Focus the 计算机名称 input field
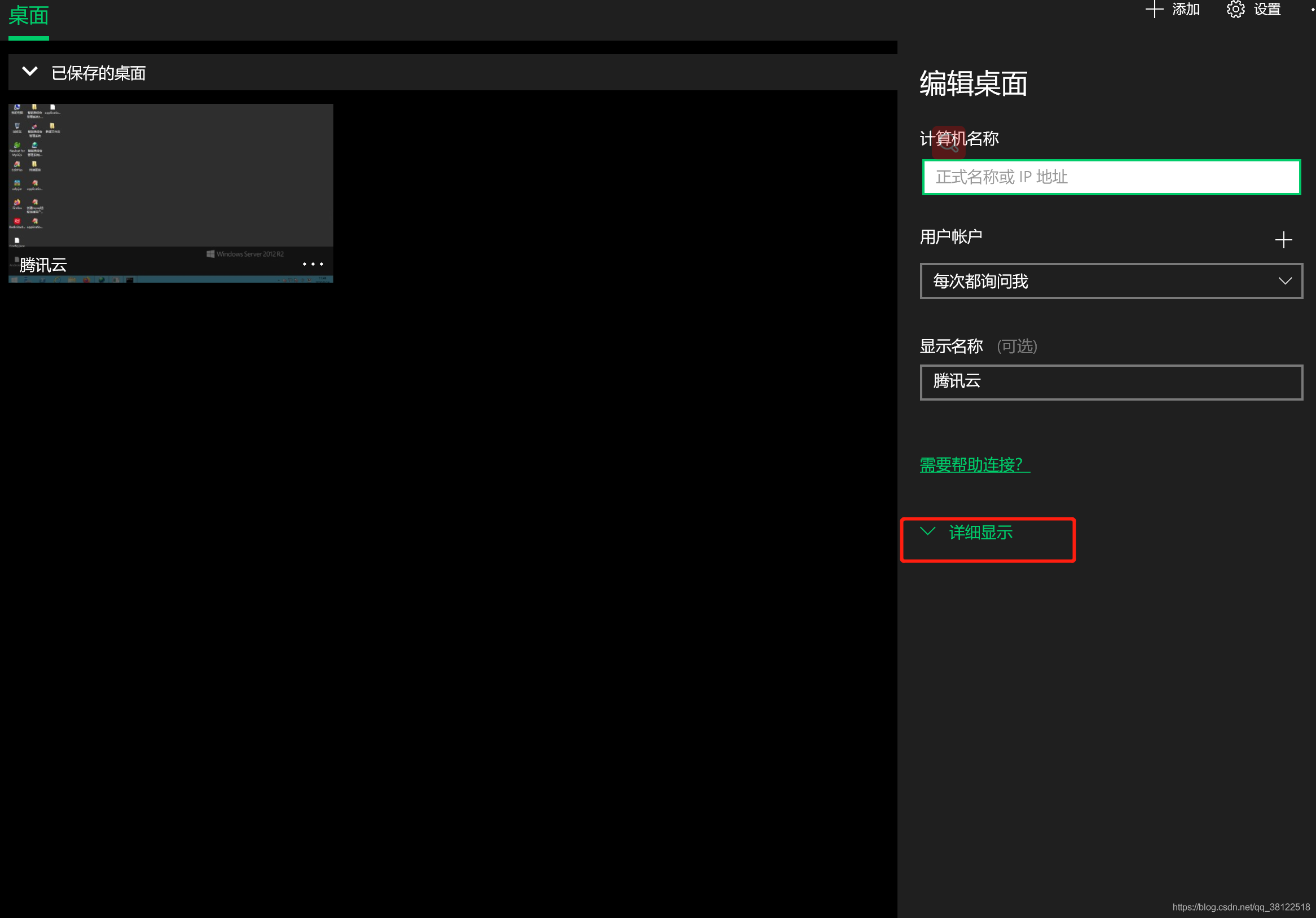The width and height of the screenshot is (1316, 918). click(x=1111, y=177)
